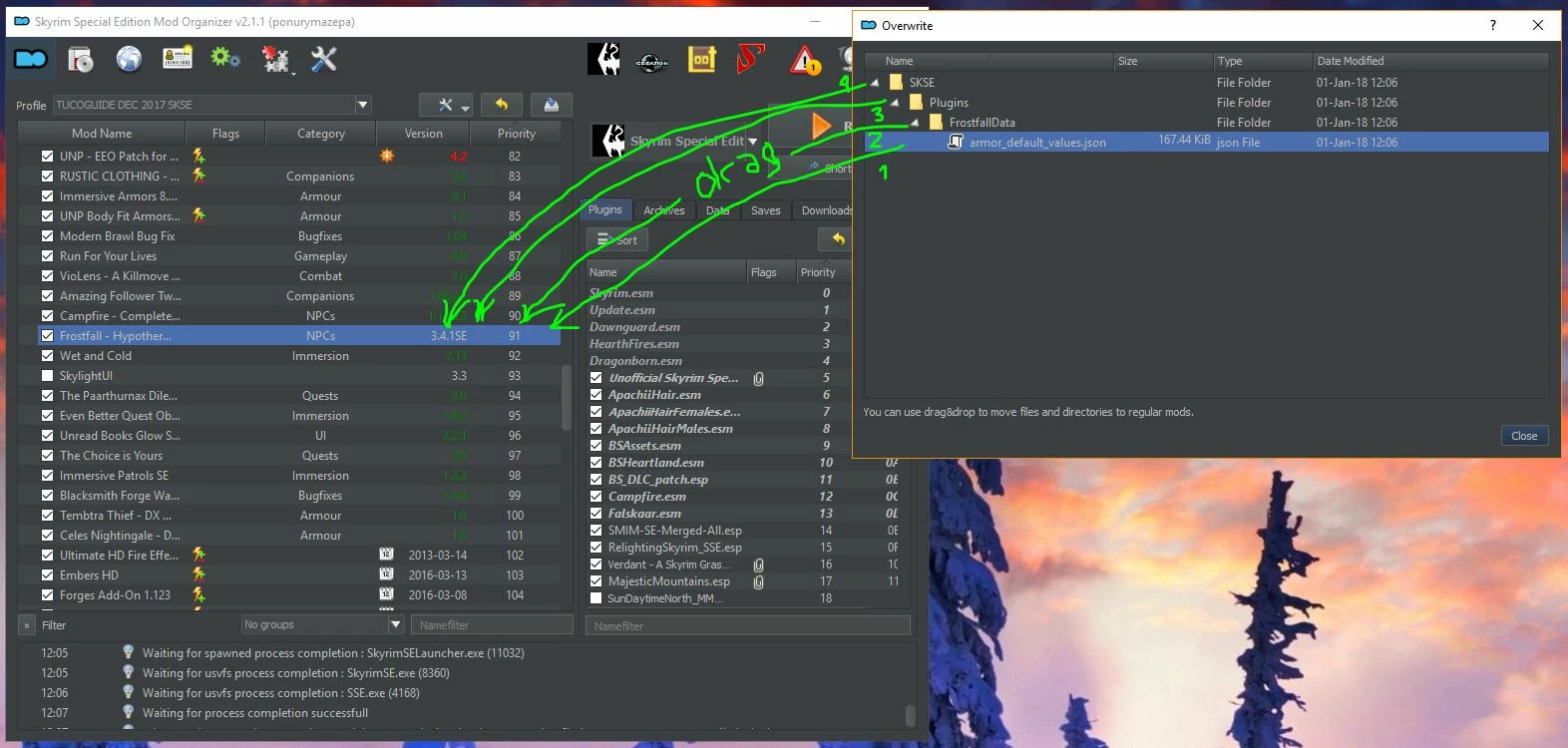
Task: Launch the Skyrim dragon shortcut in toolbar
Action: (x=604, y=60)
